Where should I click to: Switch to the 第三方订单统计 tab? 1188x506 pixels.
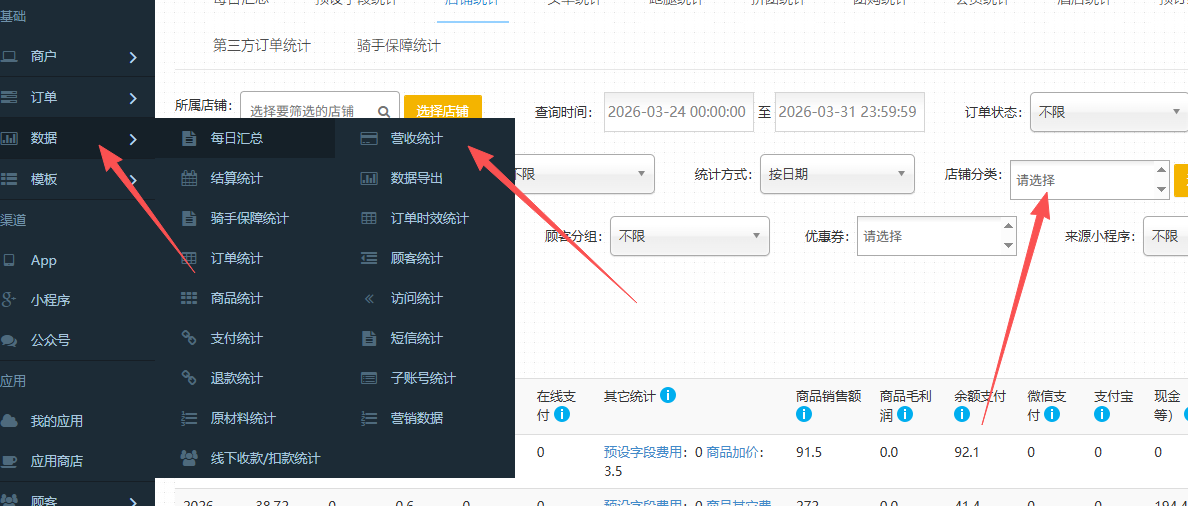pos(262,45)
